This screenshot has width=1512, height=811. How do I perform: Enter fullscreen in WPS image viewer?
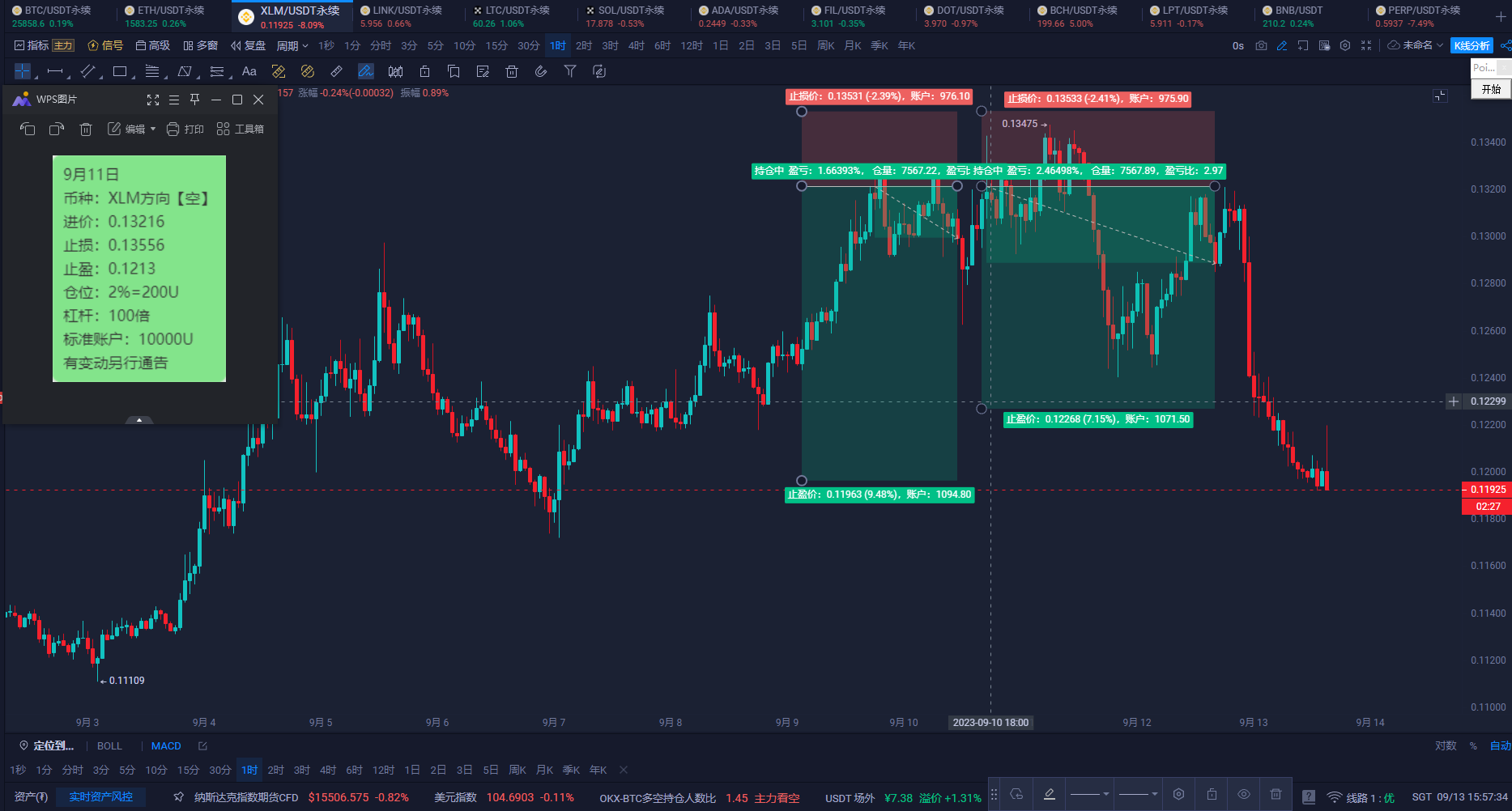click(x=153, y=100)
